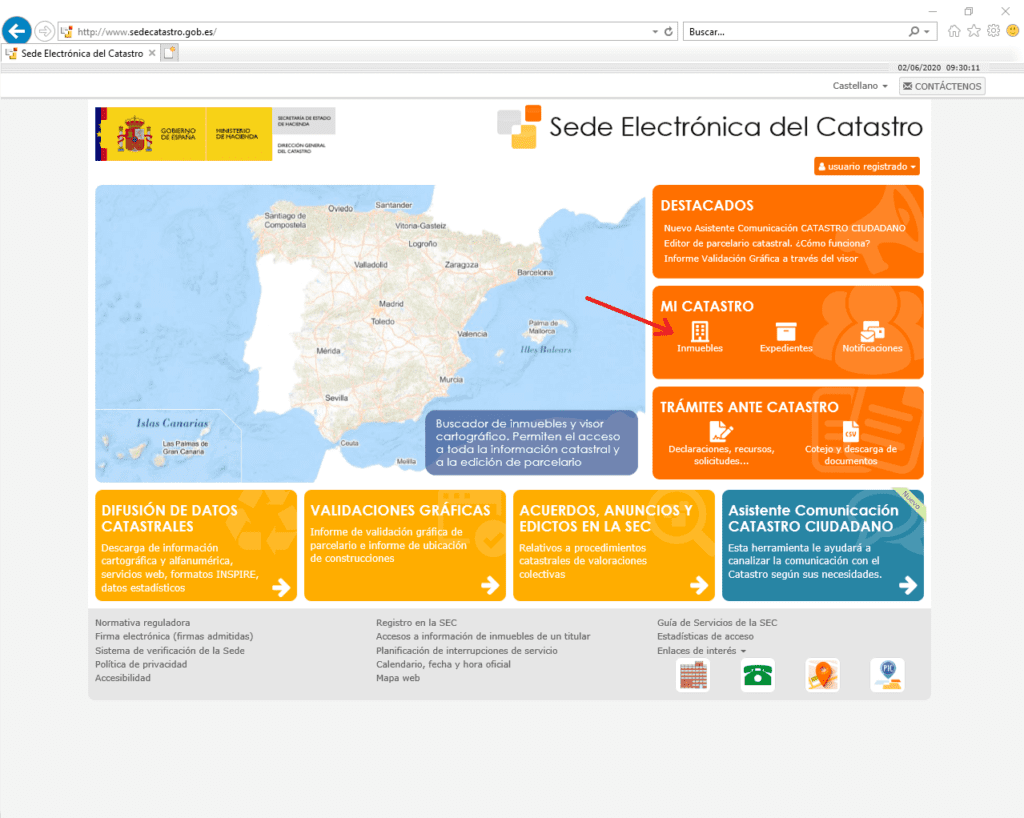Click Madrid on the Spain map
Image resolution: width=1024 pixels, height=818 pixels.
[391, 304]
